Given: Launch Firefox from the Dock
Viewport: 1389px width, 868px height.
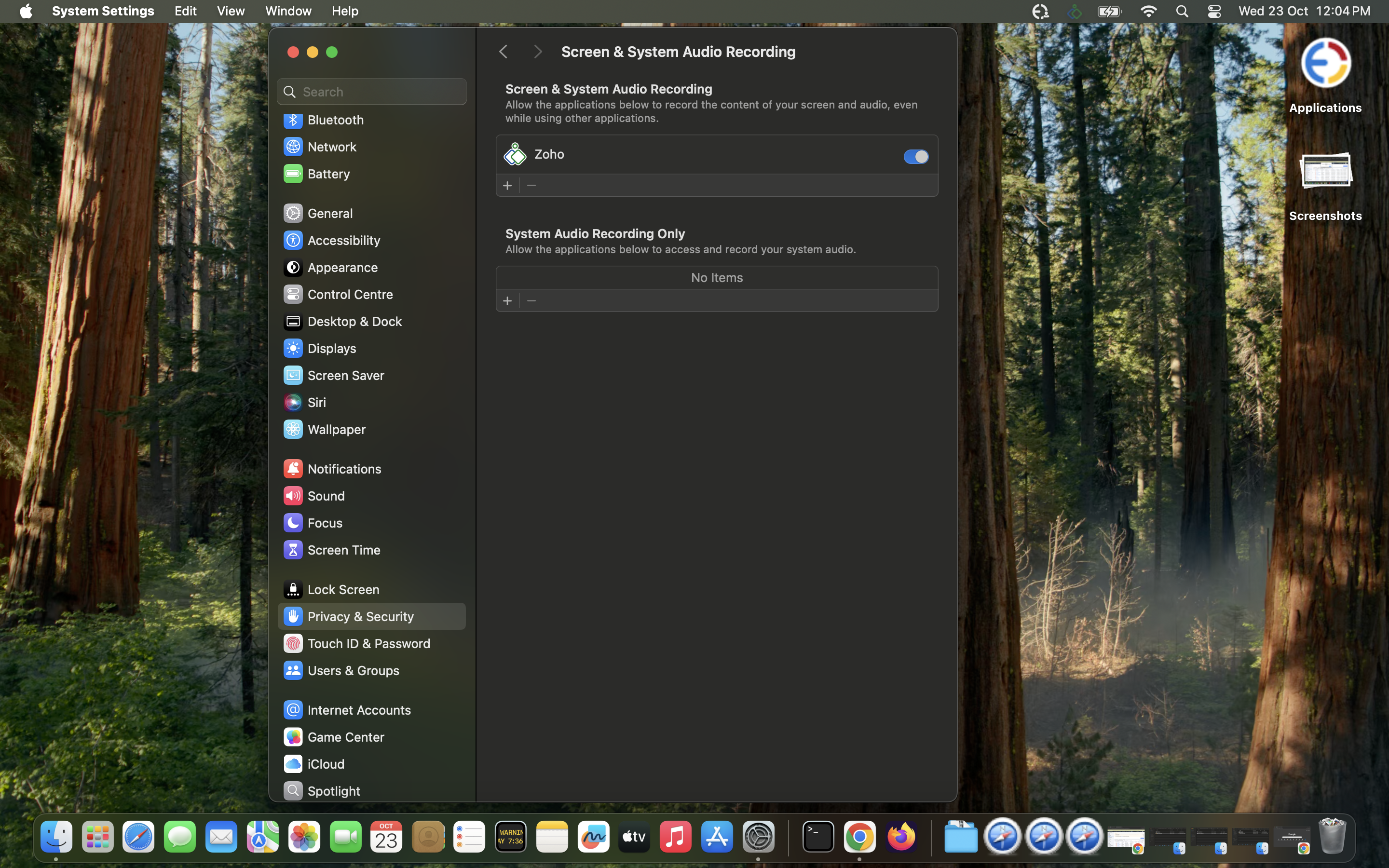Looking at the screenshot, I should [x=900, y=837].
